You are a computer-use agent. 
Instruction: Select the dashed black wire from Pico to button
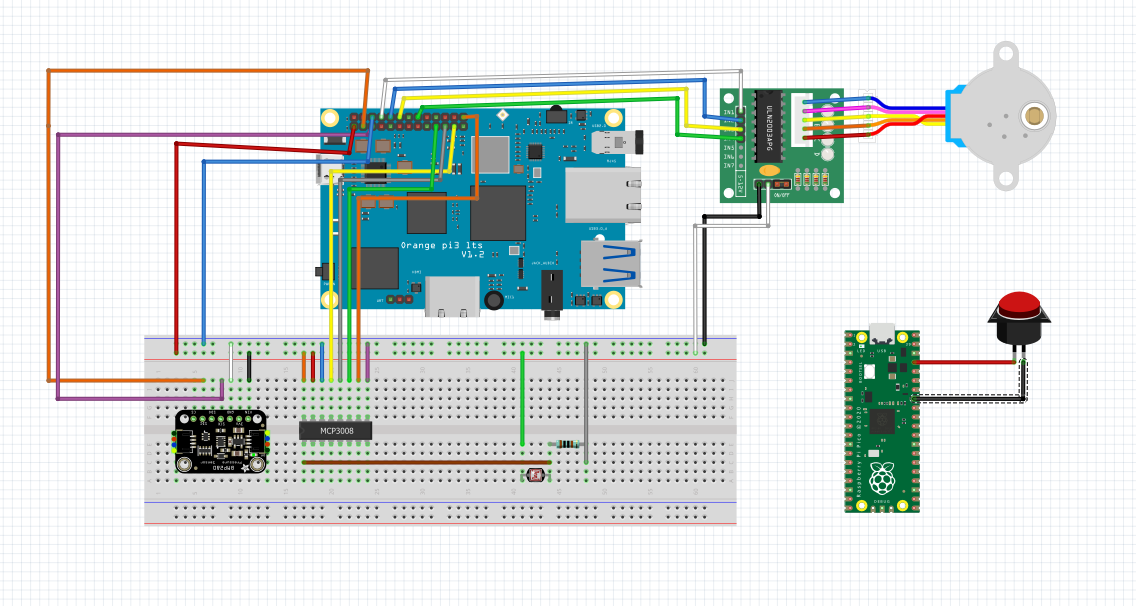(x=969, y=398)
